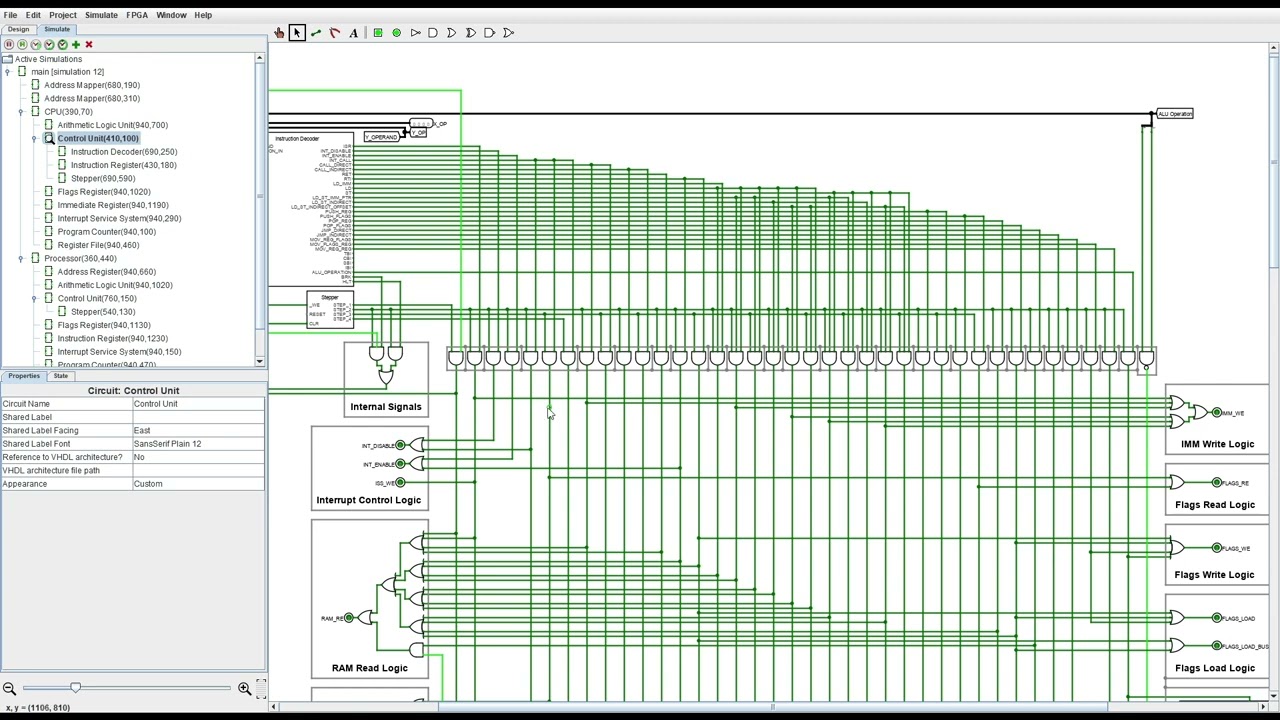Pick the AND gate tool

[x=433, y=33]
